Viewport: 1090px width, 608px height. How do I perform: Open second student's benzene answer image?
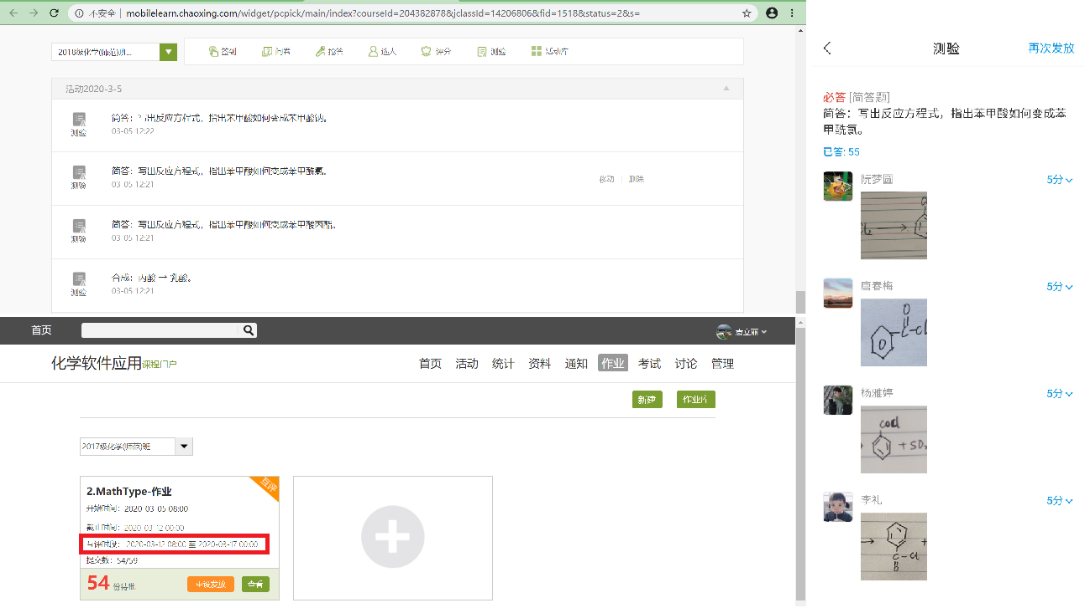click(893, 332)
